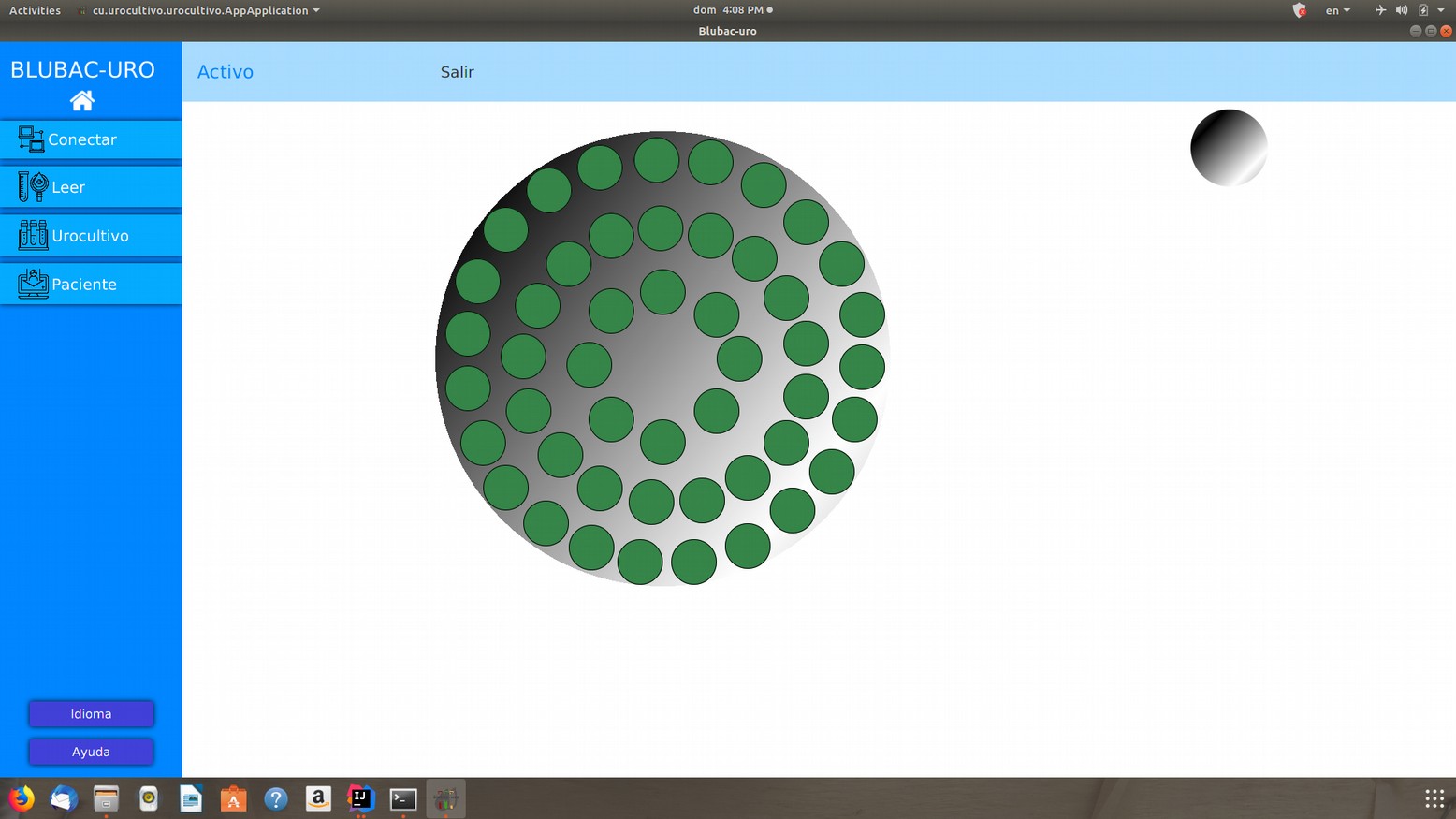Select the Activo tab
The image size is (1456, 819).
[226, 72]
